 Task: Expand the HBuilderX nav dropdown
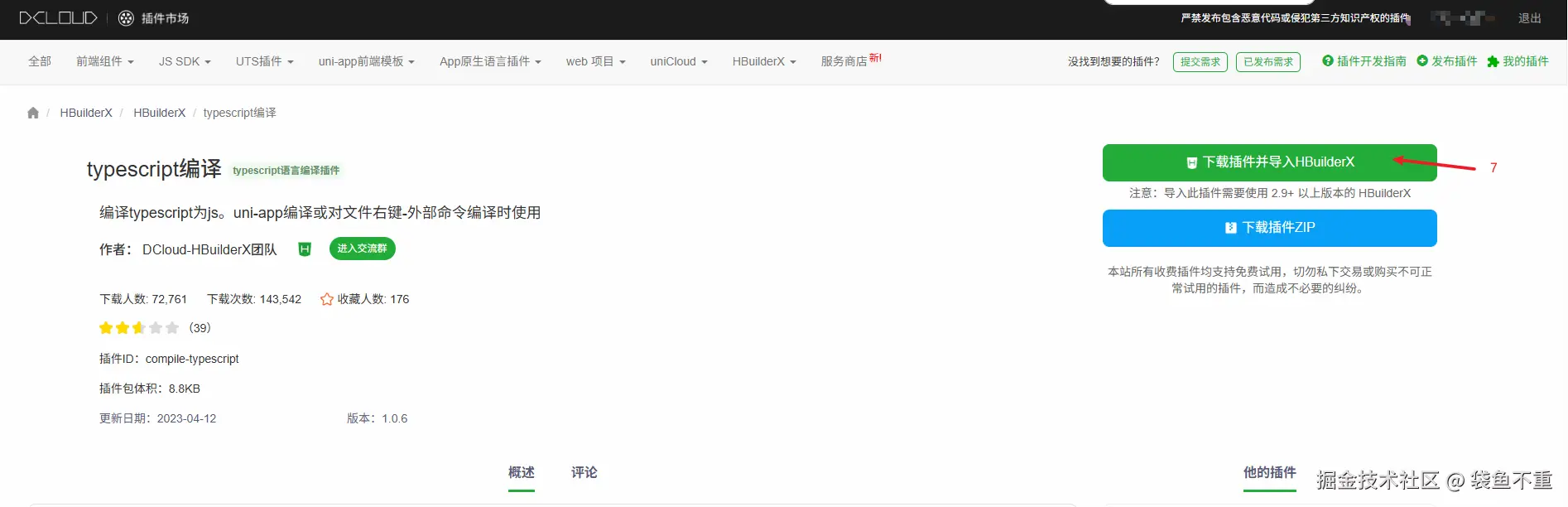pyautogui.click(x=764, y=61)
